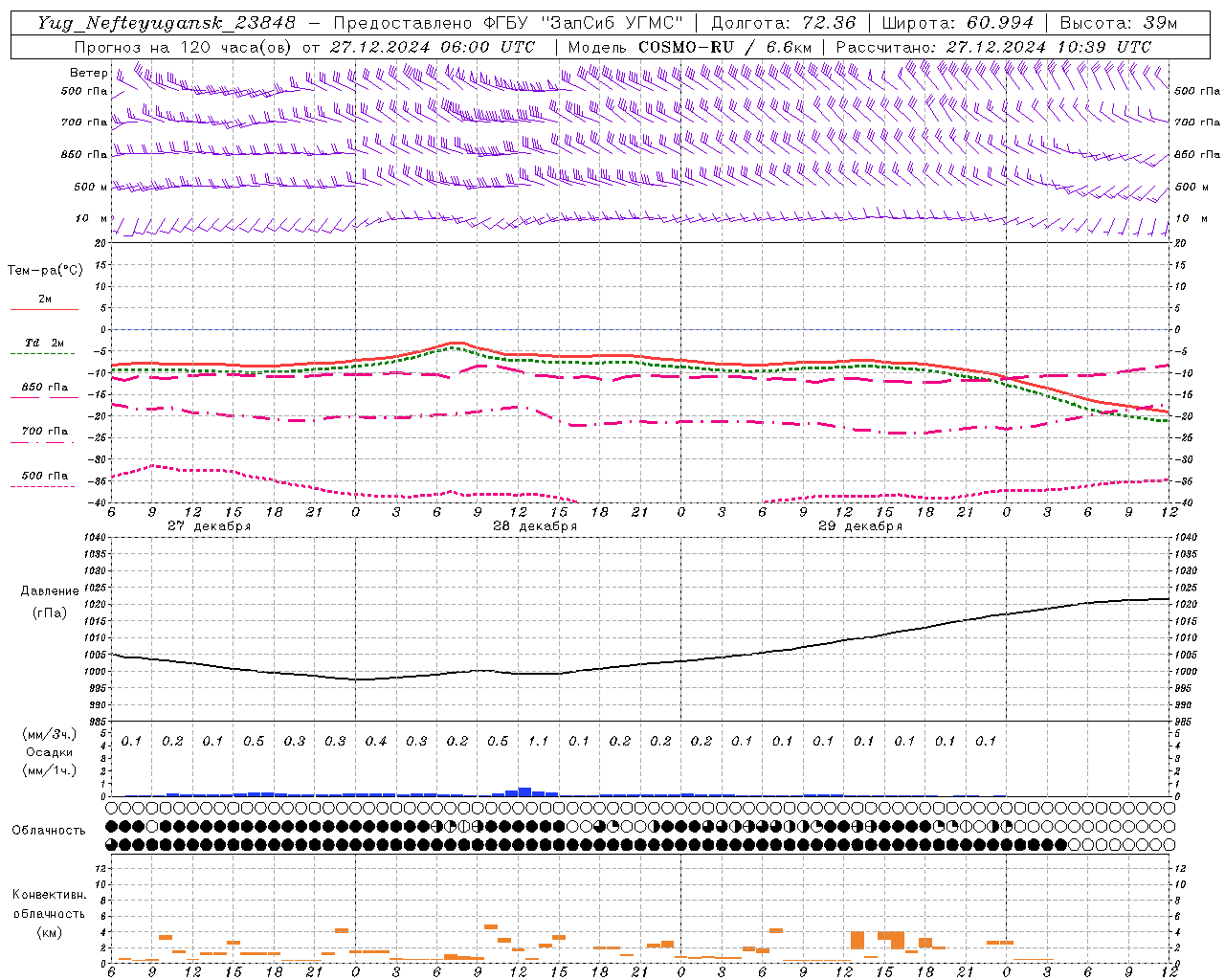1225x980 pixels.
Task: Select the text Предоставлено ФГБУ "ЗапСиб УГМС"
Action: click(508, 23)
